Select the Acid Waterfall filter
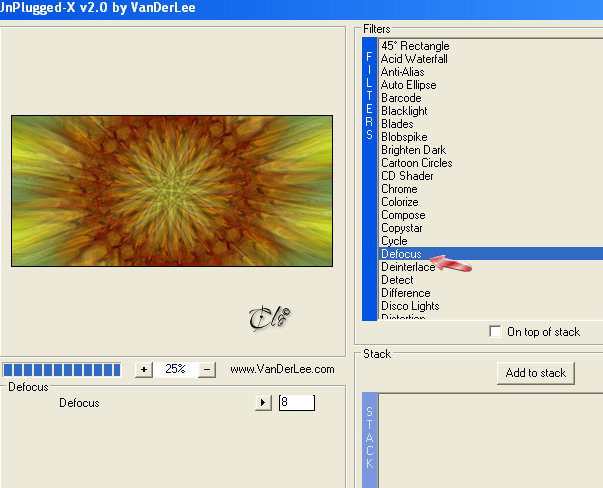603x488 pixels. 414,59
